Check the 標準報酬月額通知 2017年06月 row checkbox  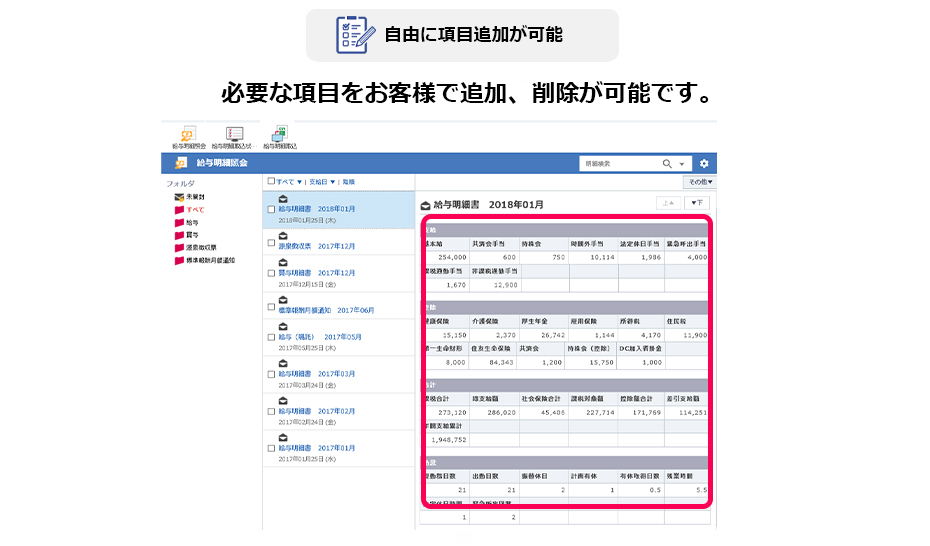pos(271,307)
